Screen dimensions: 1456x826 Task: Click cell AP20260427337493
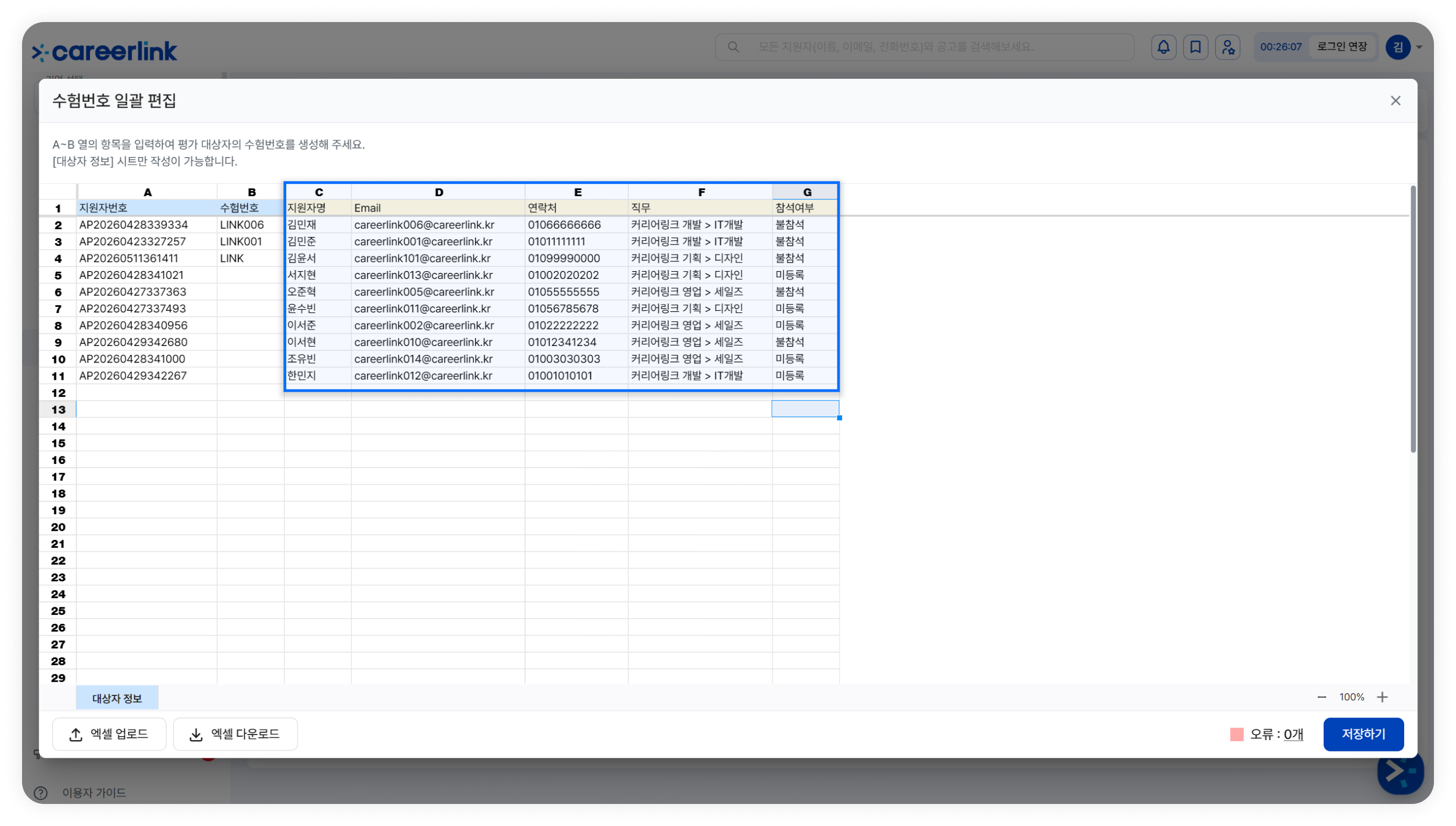[147, 309]
